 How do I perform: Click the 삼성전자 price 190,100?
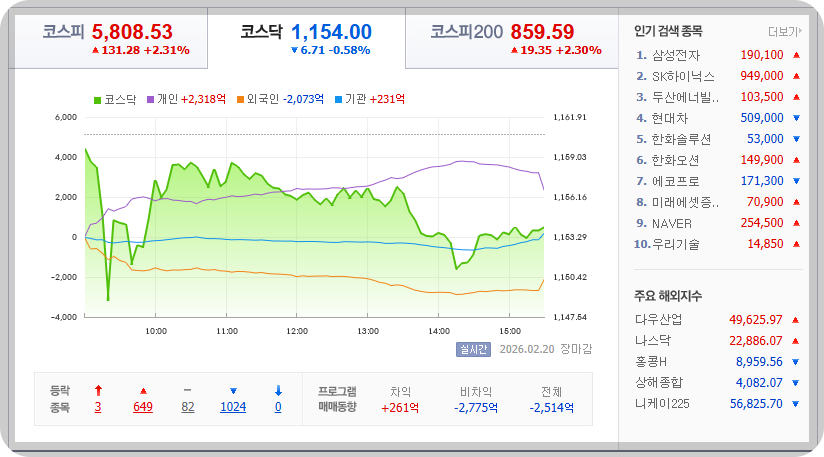[x=762, y=55]
